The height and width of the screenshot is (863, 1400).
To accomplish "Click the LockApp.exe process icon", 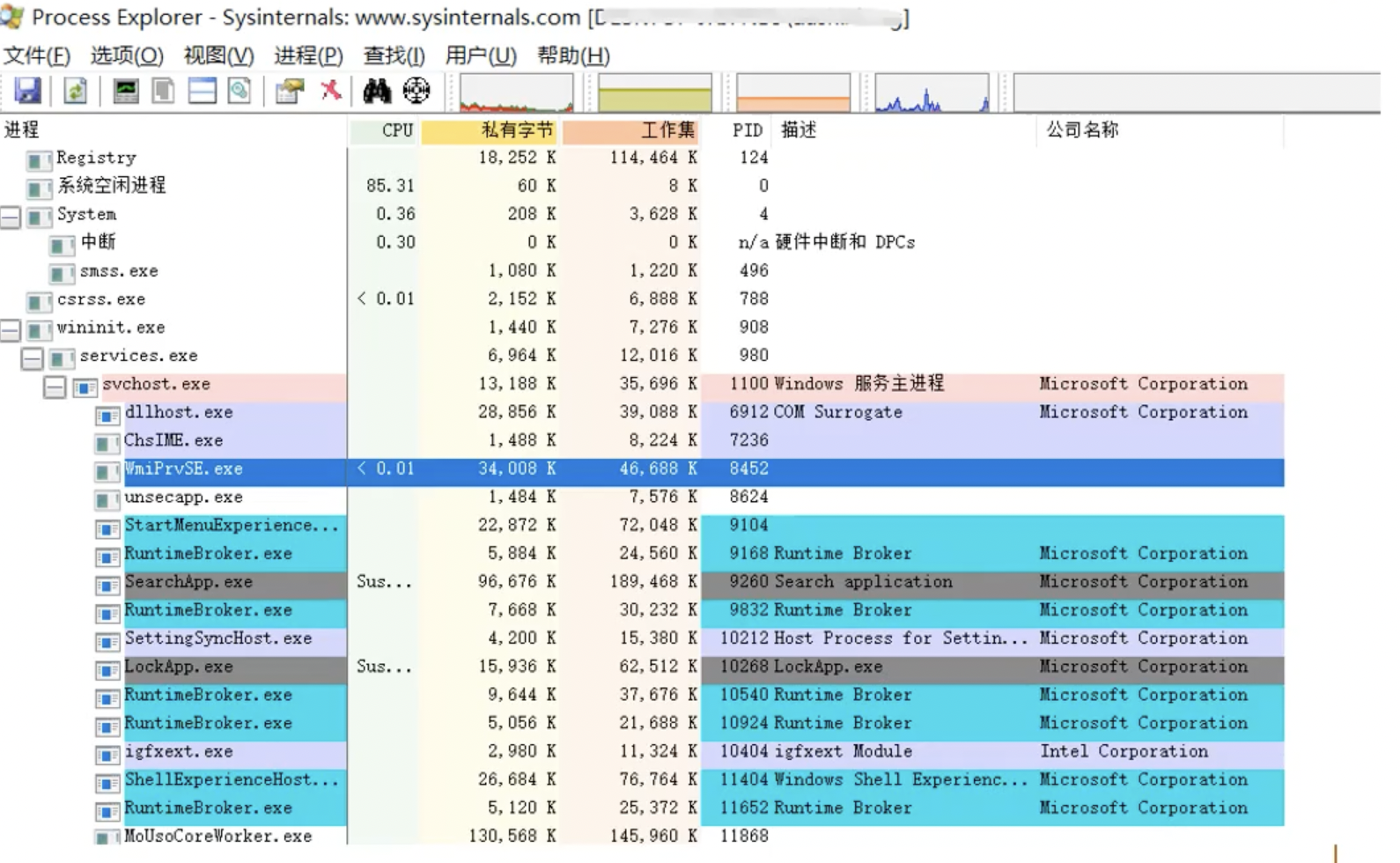I will click(107, 670).
